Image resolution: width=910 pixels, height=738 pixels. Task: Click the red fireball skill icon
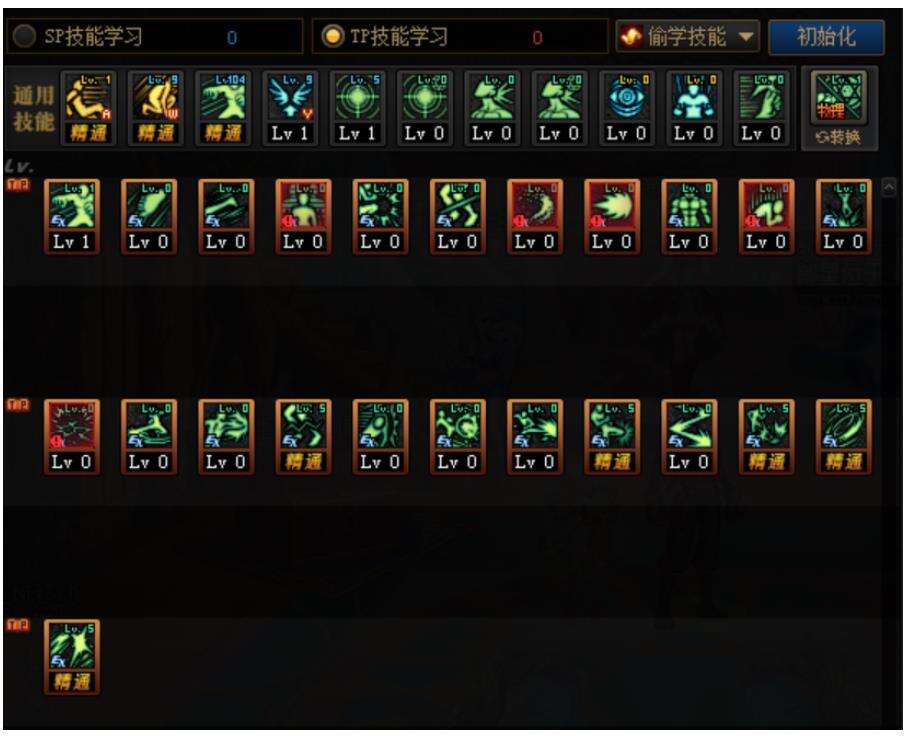[612, 216]
